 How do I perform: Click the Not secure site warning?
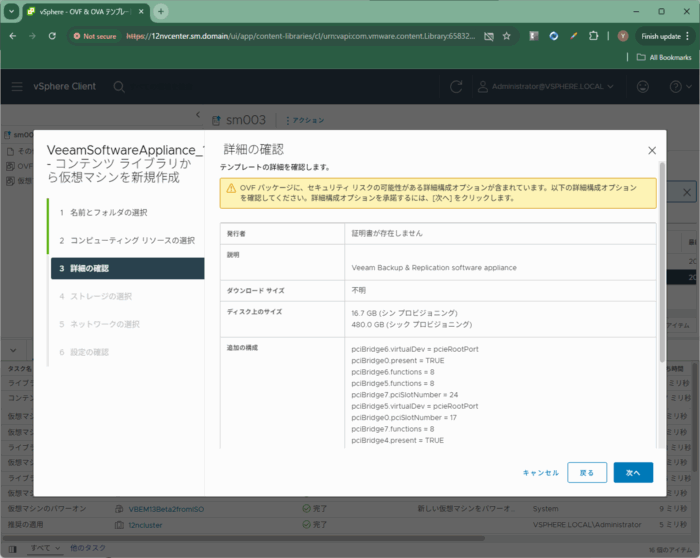click(x=95, y=36)
